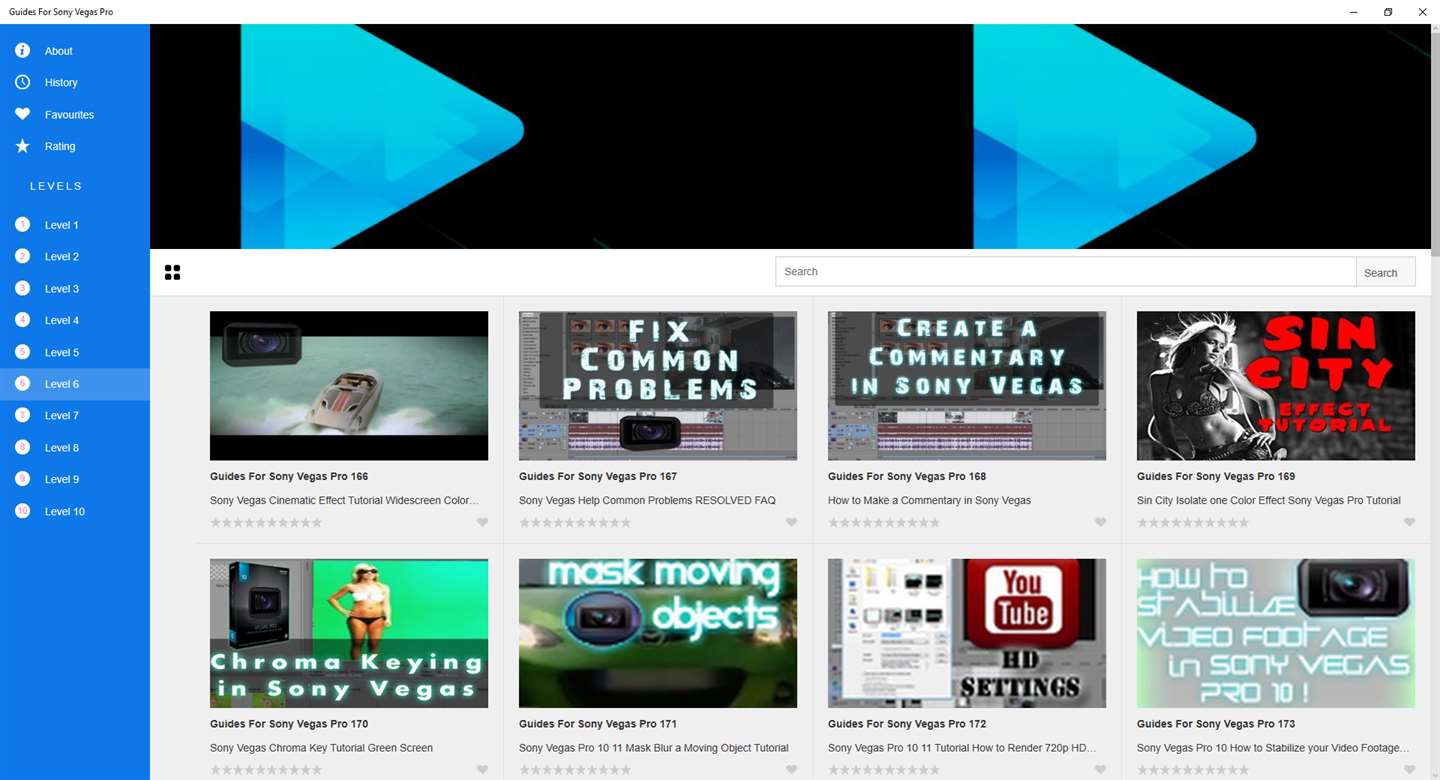Go to Favourites in the sidebar
Screen dimensions: 1440x780
point(75,115)
